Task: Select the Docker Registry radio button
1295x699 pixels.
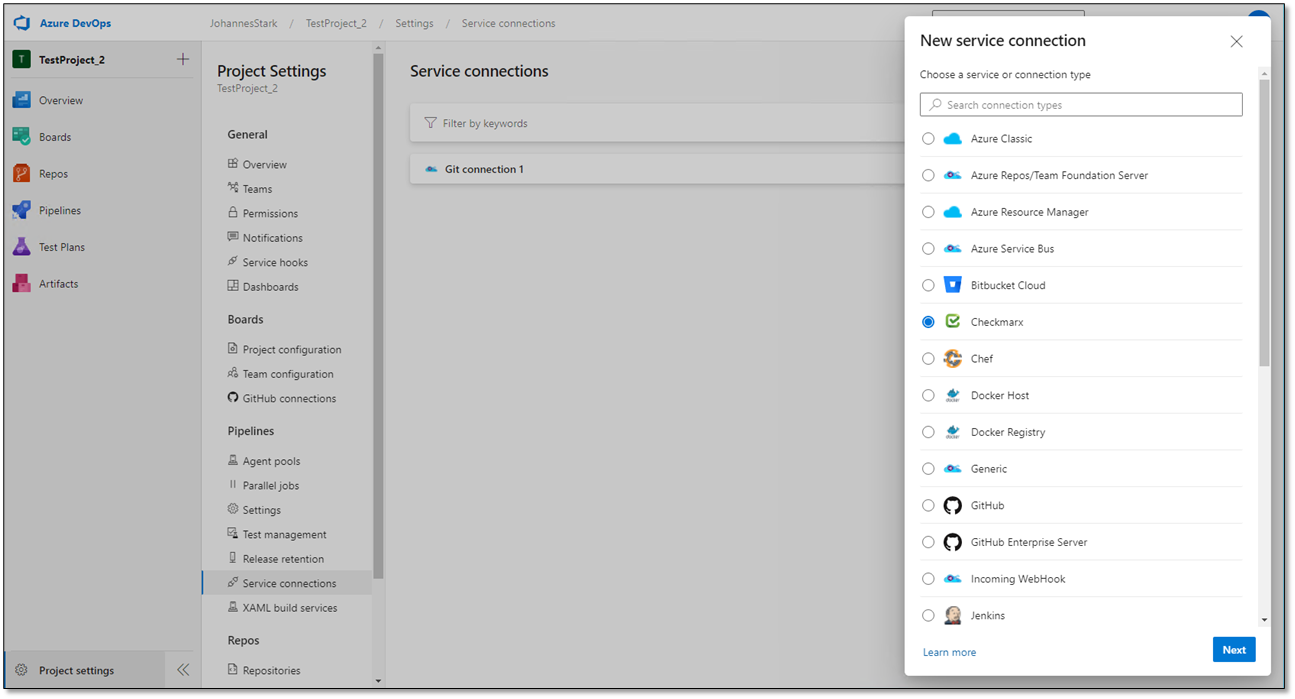Action: click(928, 432)
